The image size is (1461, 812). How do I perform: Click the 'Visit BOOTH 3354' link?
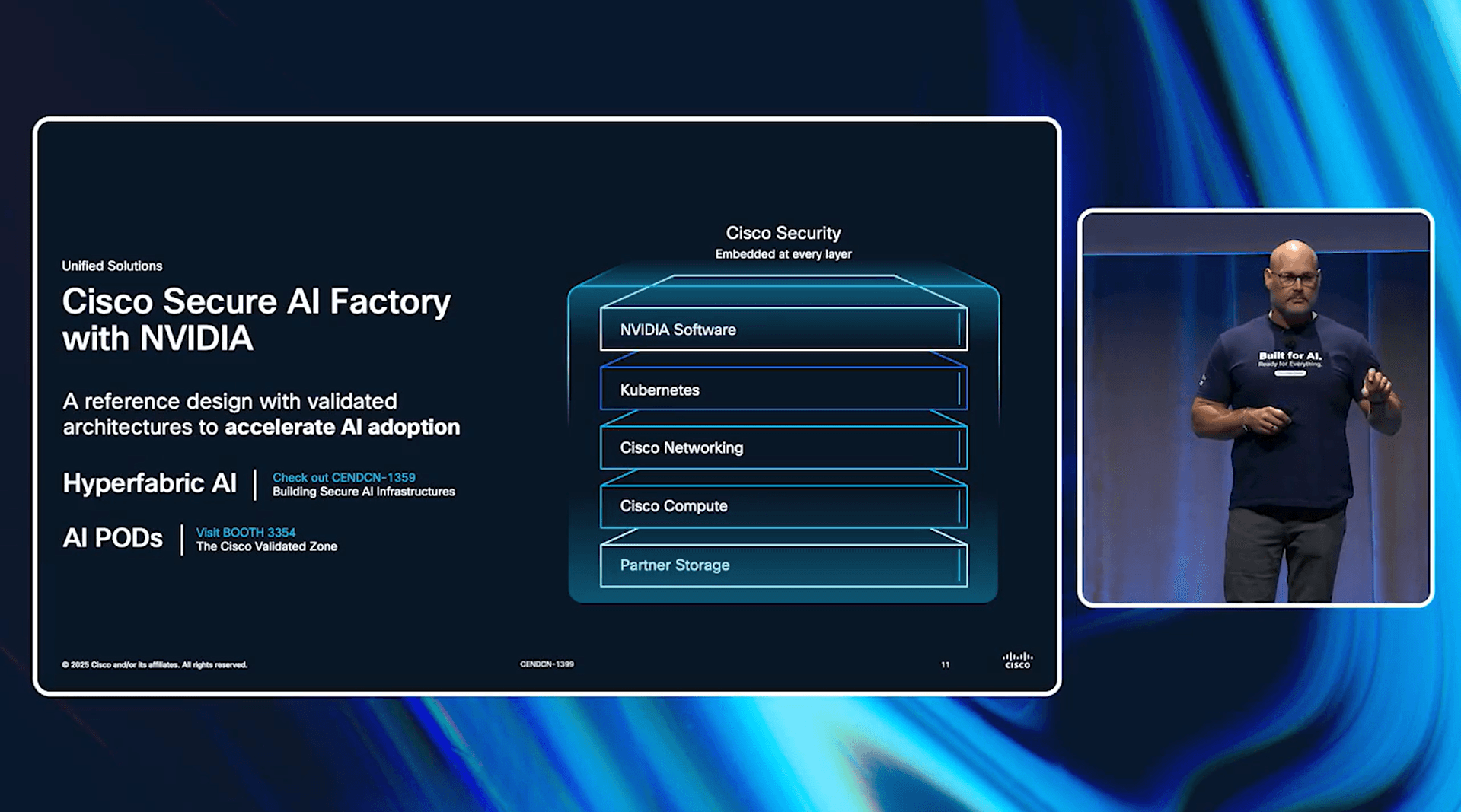point(246,532)
